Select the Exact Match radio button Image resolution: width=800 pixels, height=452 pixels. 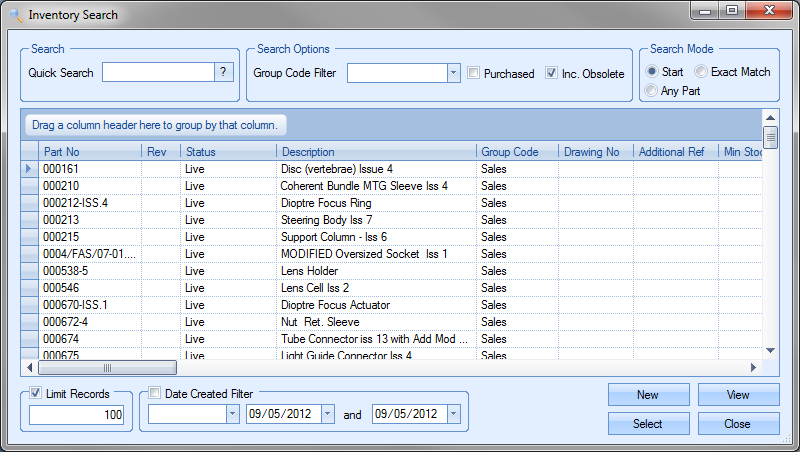(x=701, y=72)
